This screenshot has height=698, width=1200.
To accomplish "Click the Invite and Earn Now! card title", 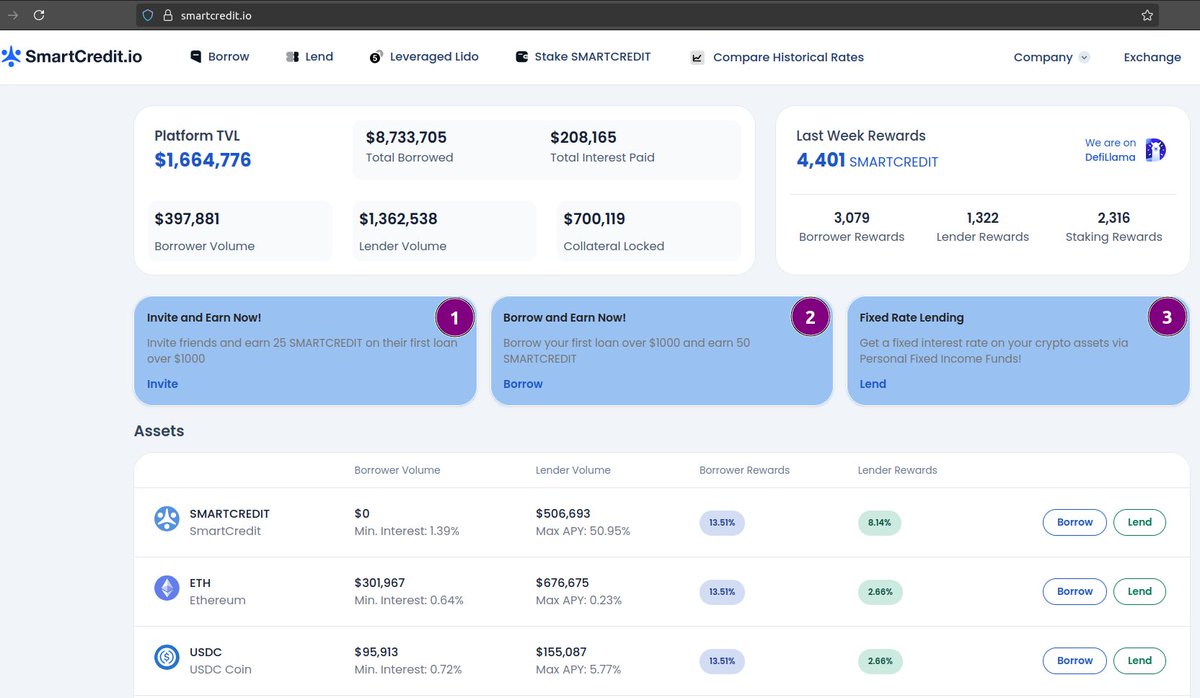I will pos(204,317).
